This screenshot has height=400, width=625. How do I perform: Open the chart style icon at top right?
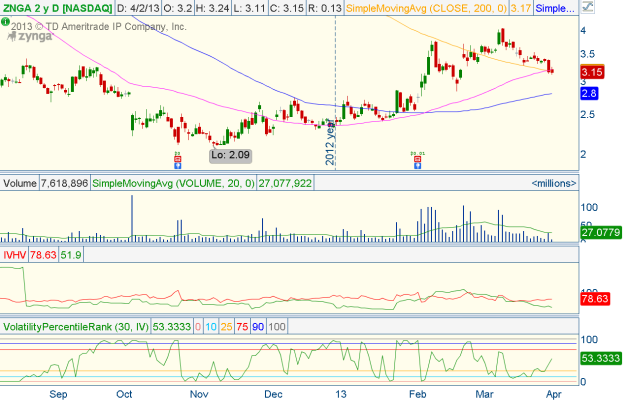(x=587, y=7)
